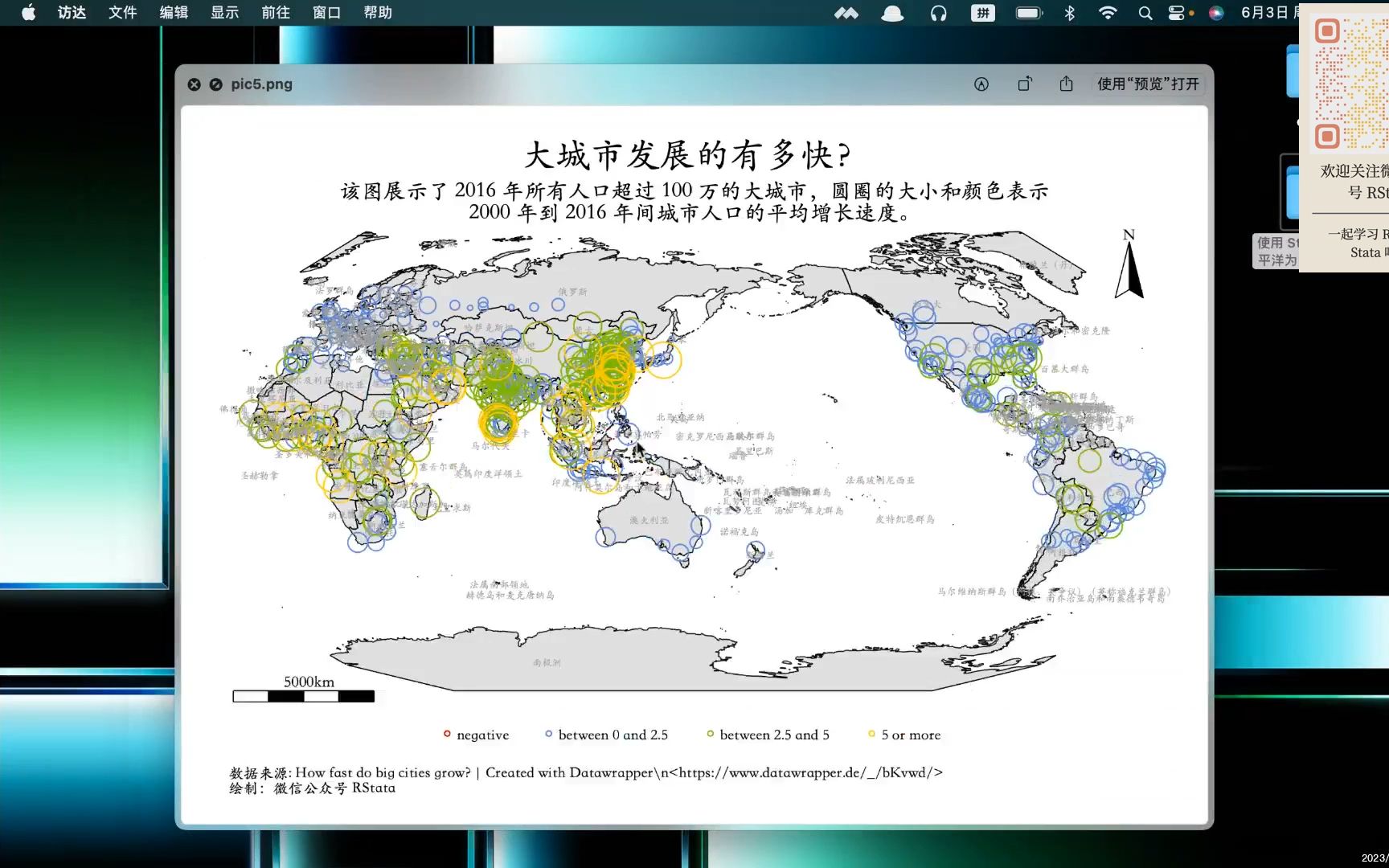
Task: Click the headphones audio icon in menu bar
Action: [x=938, y=13]
